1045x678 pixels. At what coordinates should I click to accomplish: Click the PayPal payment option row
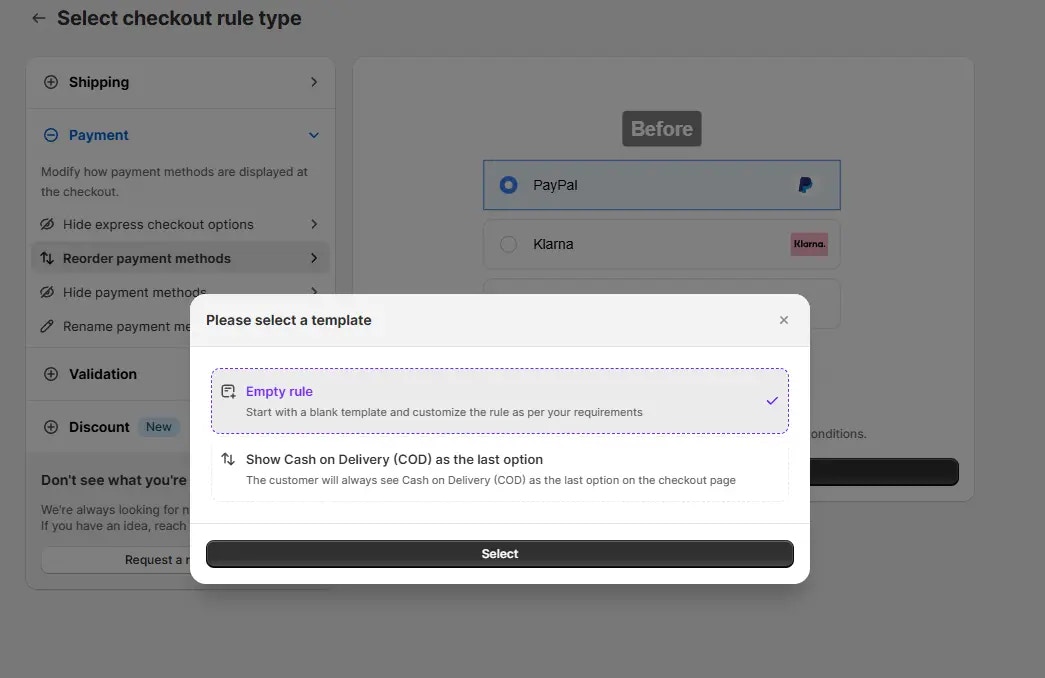(x=662, y=185)
